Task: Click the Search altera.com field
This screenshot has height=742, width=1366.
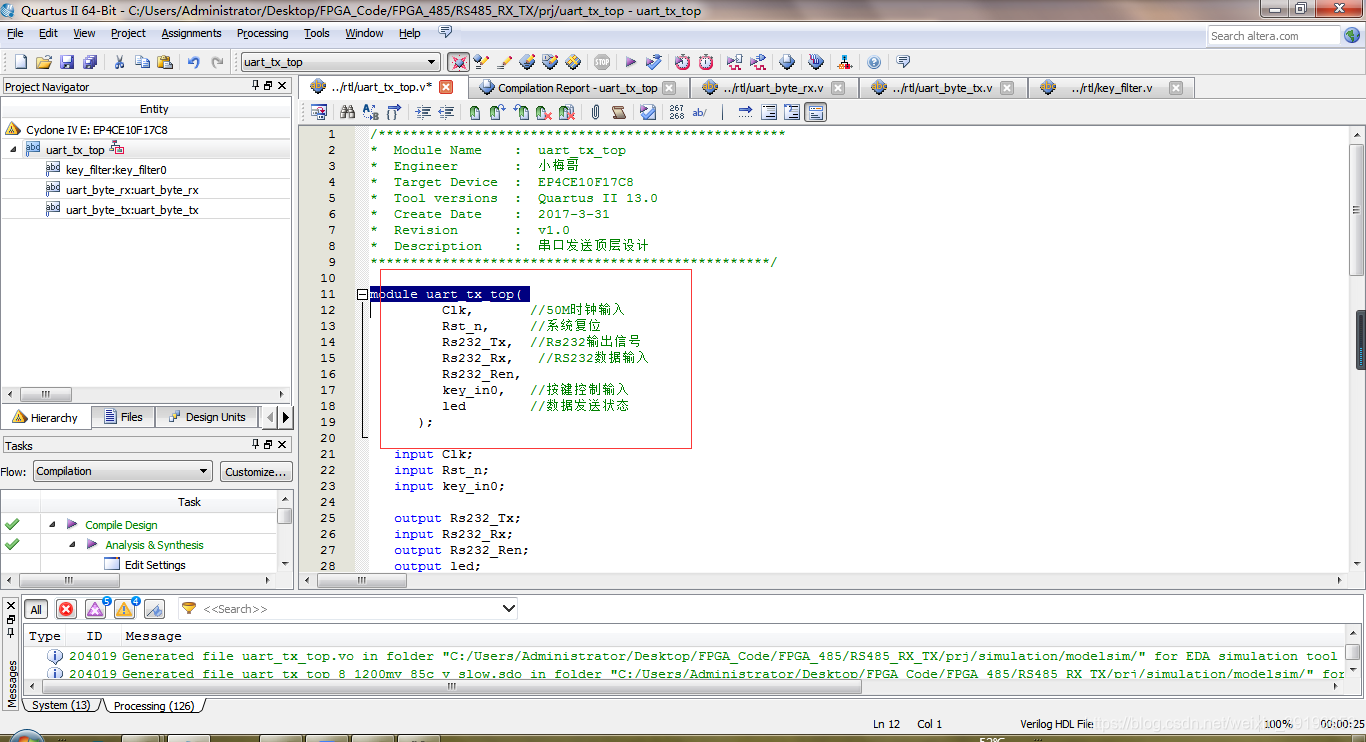Action: (1273, 35)
